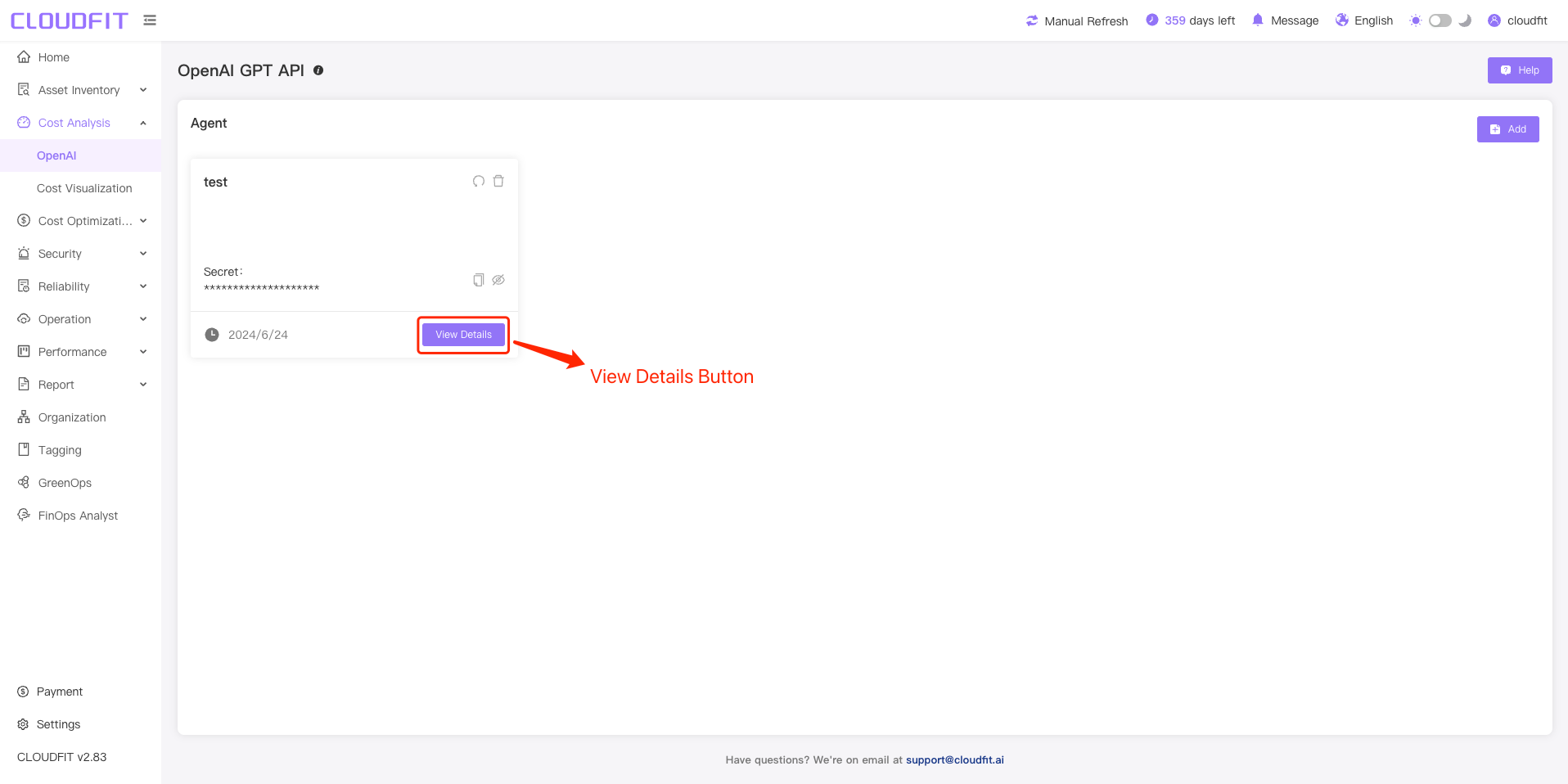1568x784 pixels.
Task: Click the Cost Analysis gauge icon
Action: (x=24, y=123)
